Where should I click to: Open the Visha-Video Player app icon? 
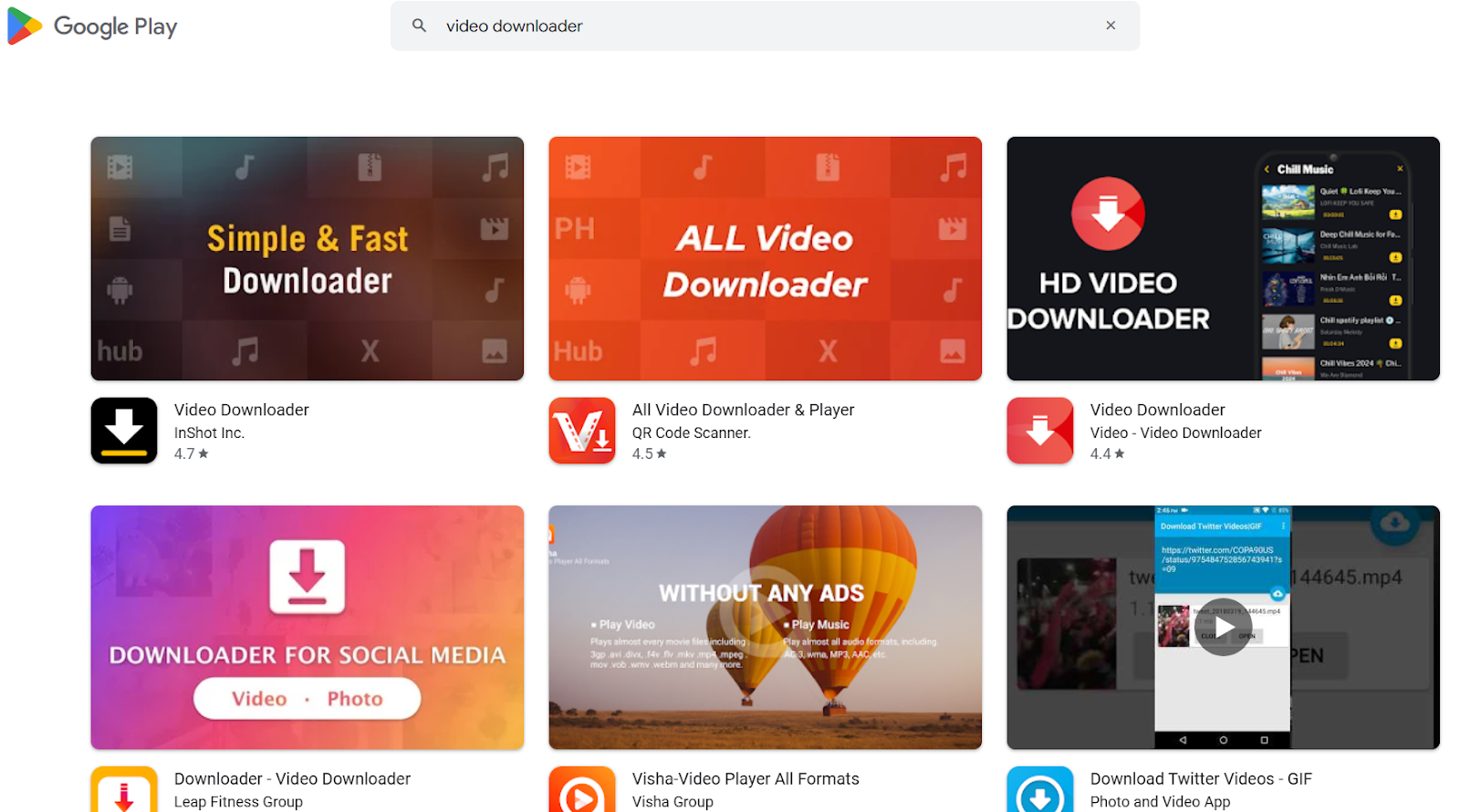pyautogui.click(x=582, y=789)
